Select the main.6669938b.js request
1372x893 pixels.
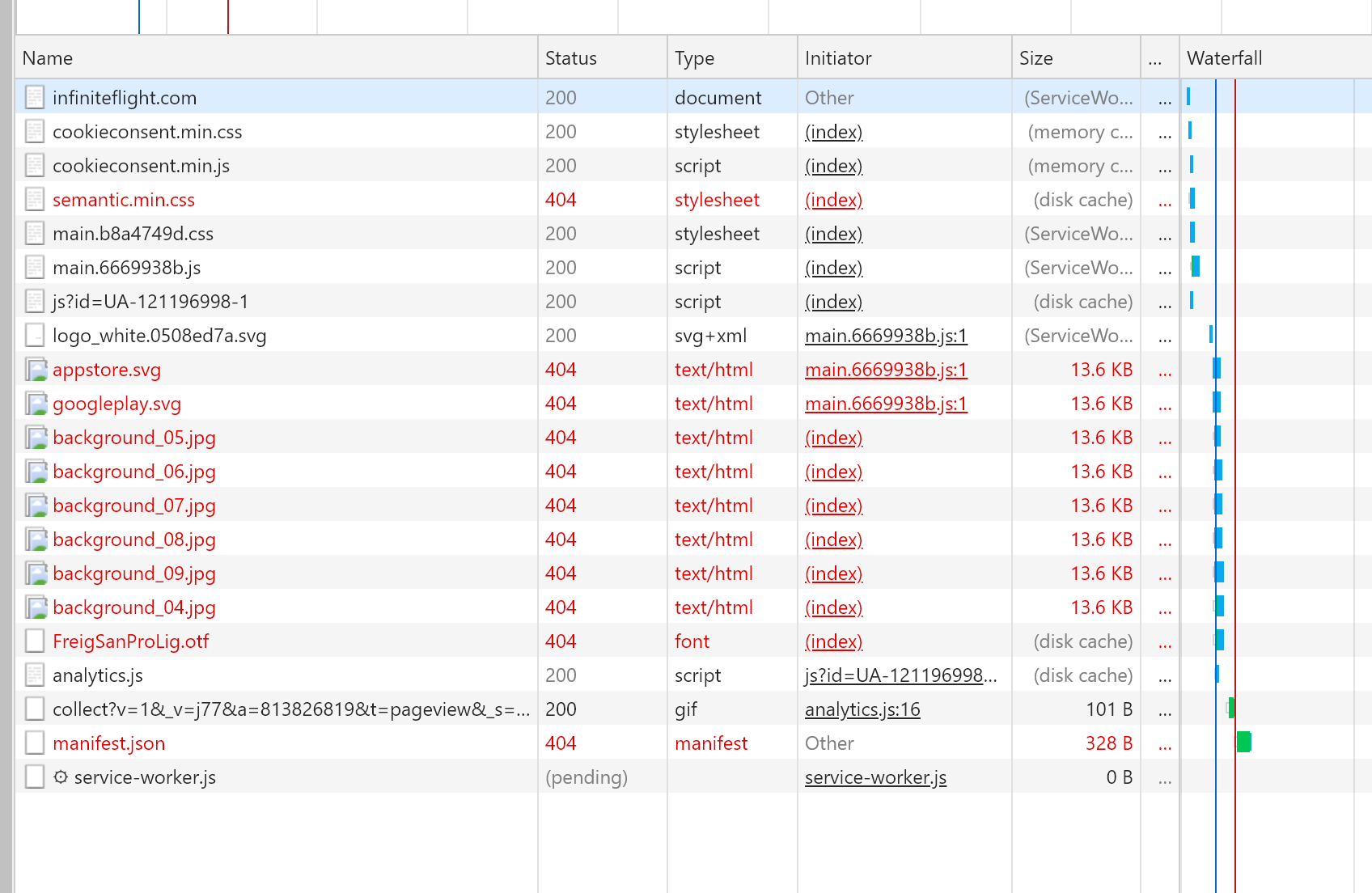click(127, 268)
